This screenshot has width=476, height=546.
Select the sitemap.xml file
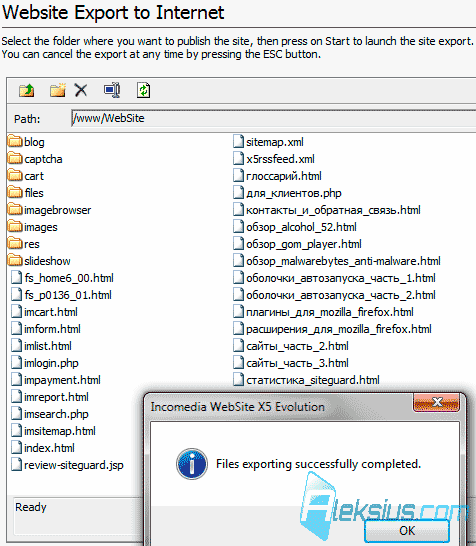pos(268,142)
